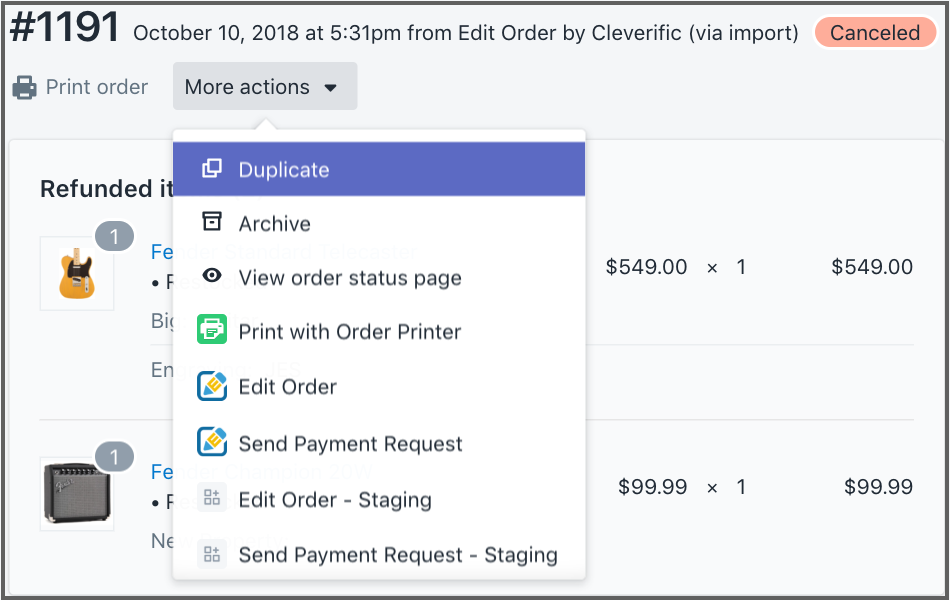This screenshot has height=600, width=950.
Task: Click the blue Edit Order app icon
Action: [x=212, y=386]
